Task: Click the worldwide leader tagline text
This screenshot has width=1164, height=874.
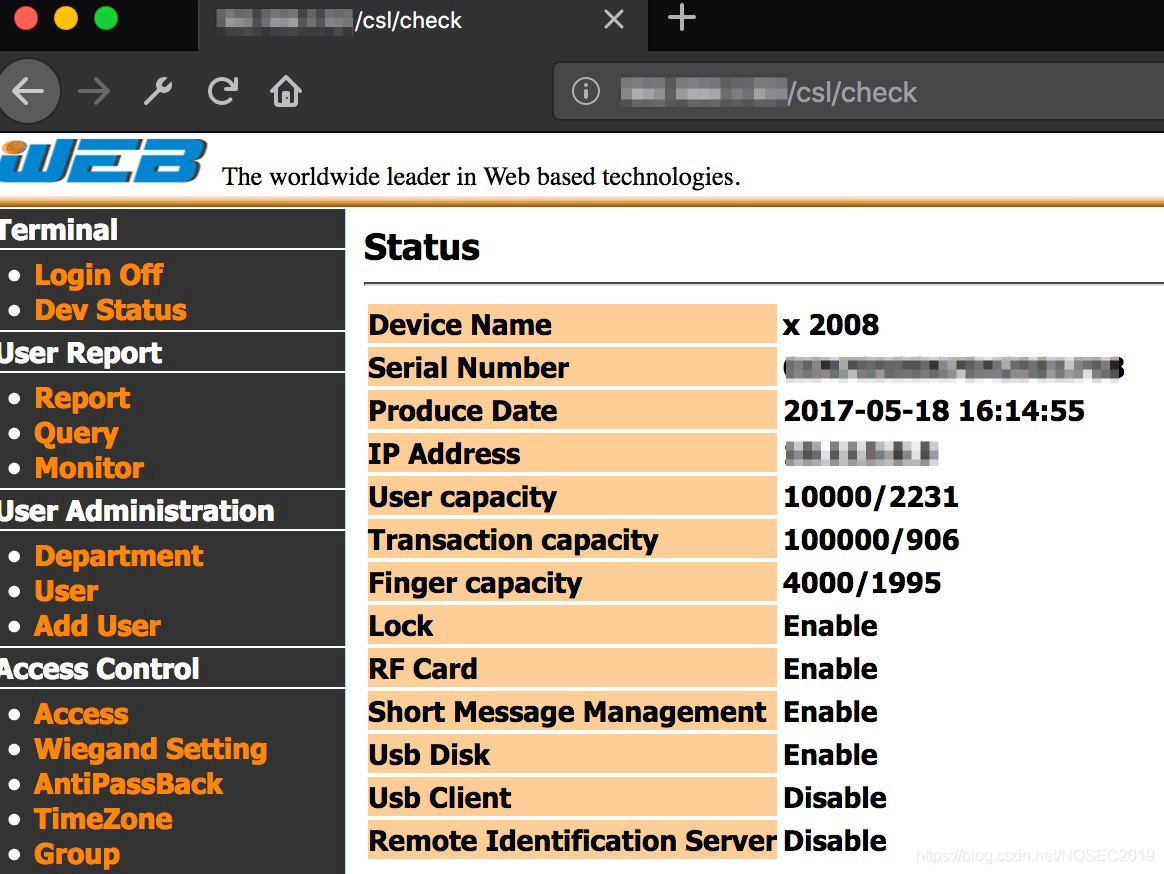Action: pos(481,177)
